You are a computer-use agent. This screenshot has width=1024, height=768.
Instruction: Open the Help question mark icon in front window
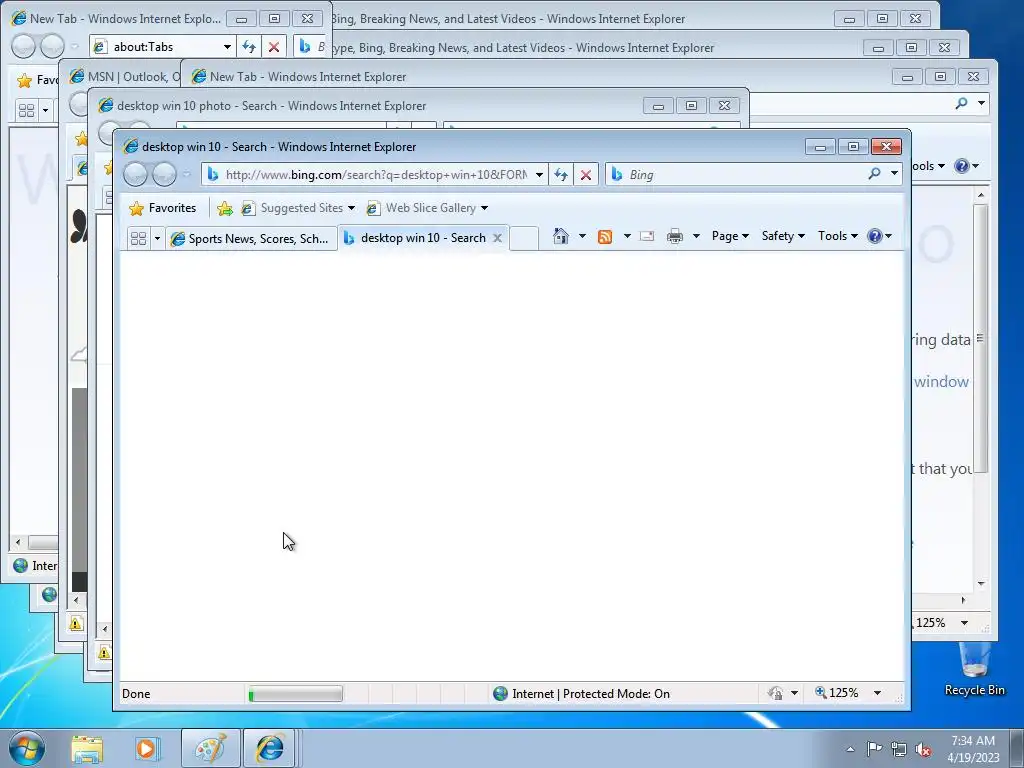pos(874,236)
